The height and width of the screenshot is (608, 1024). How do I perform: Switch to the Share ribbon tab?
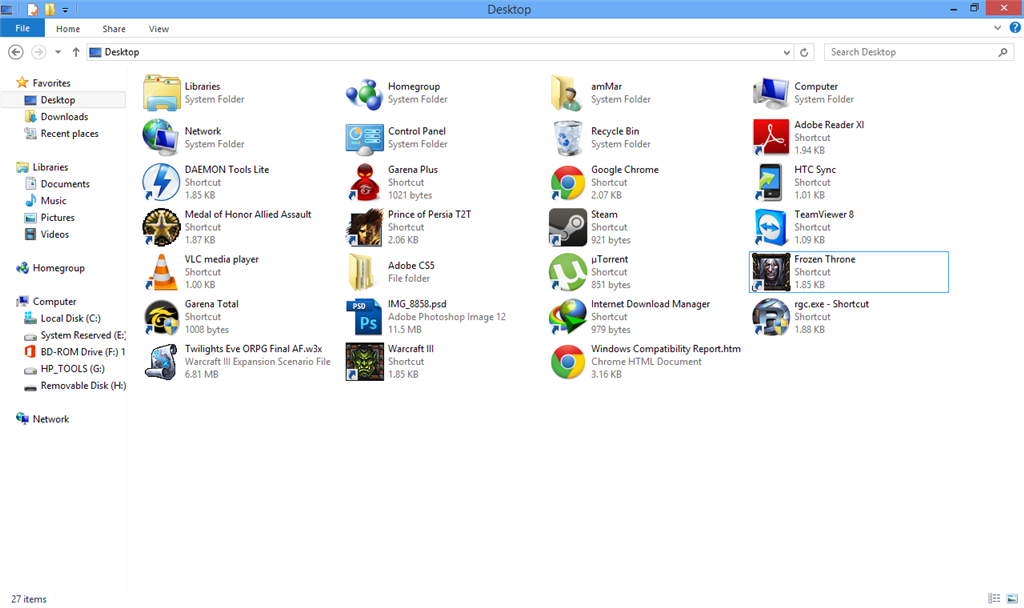pos(114,29)
